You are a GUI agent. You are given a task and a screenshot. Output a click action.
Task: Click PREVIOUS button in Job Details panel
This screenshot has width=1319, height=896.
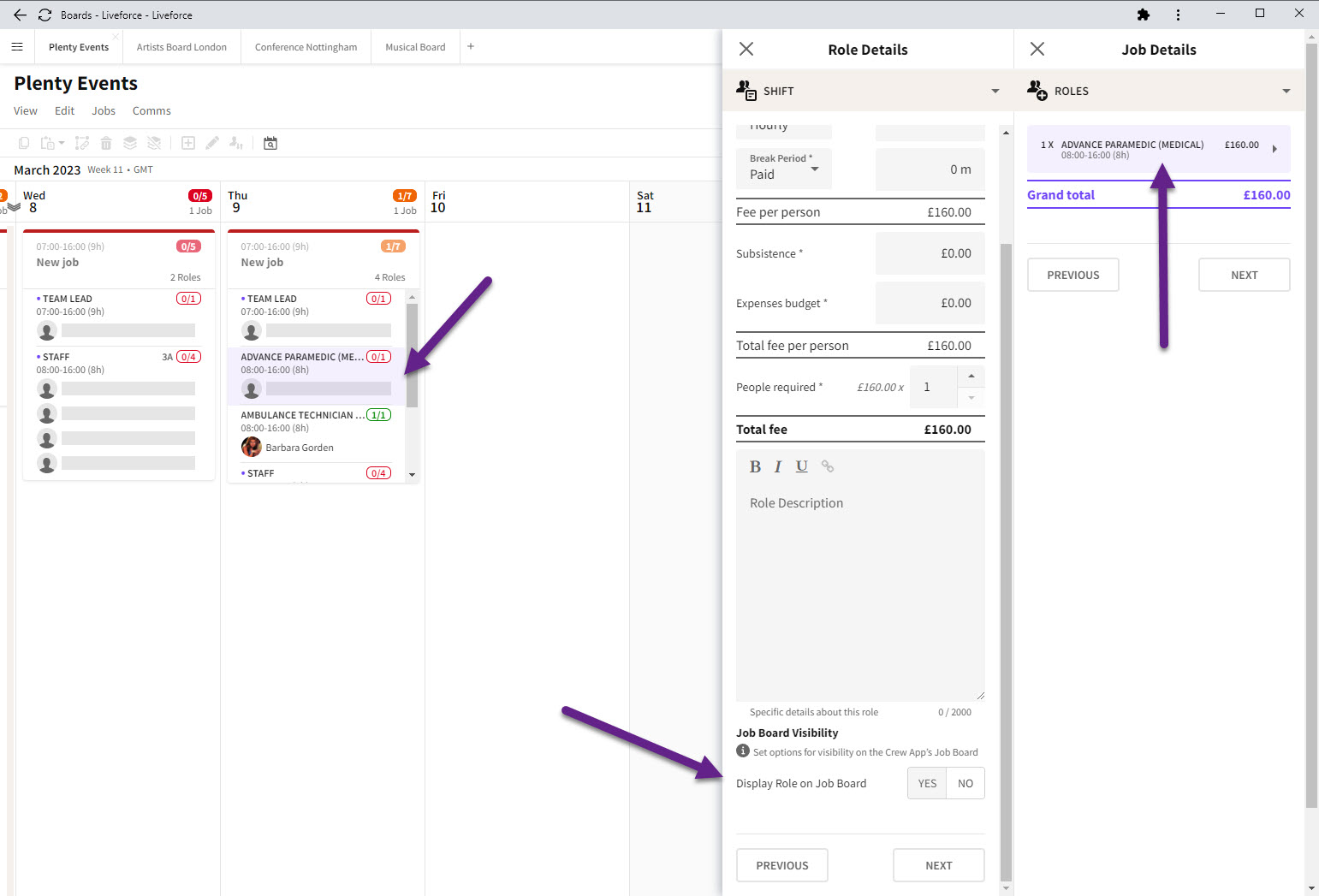(x=1072, y=275)
